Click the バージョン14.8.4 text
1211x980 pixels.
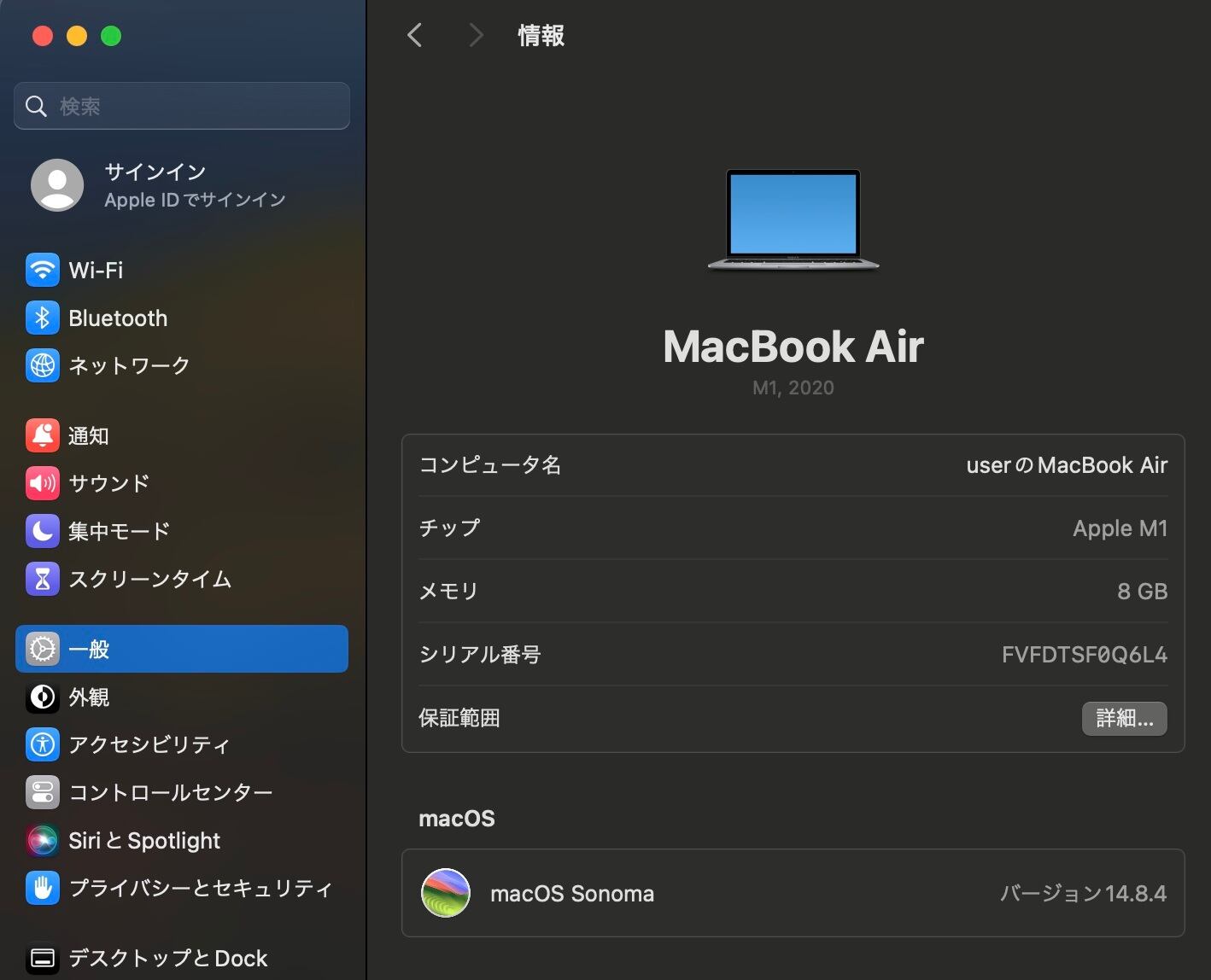(x=1084, y=894)
